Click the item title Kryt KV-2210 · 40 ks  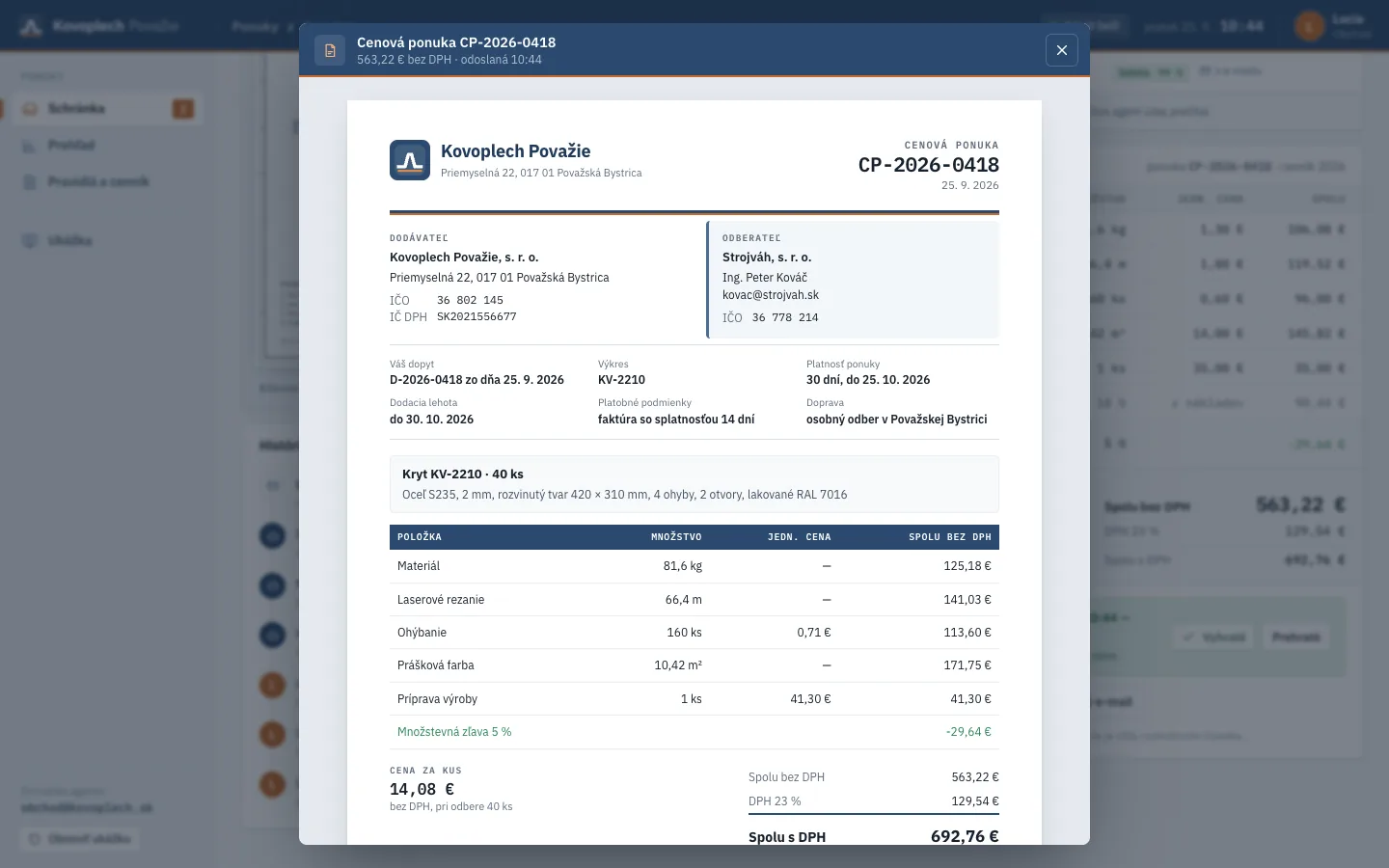pyautogui.click(x=463, y=475)
